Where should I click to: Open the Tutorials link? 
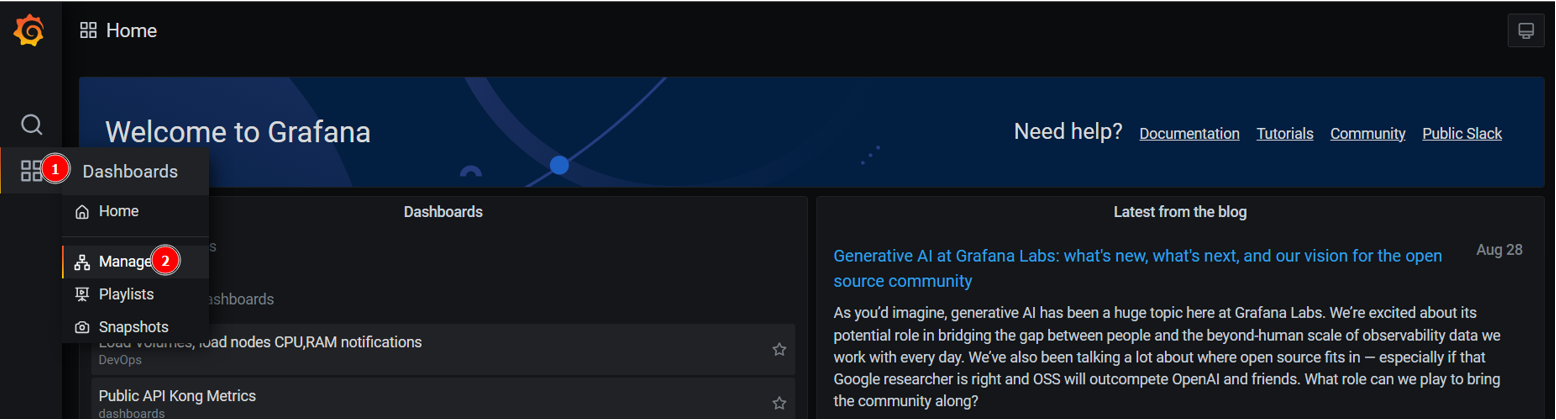point(1285,134)
